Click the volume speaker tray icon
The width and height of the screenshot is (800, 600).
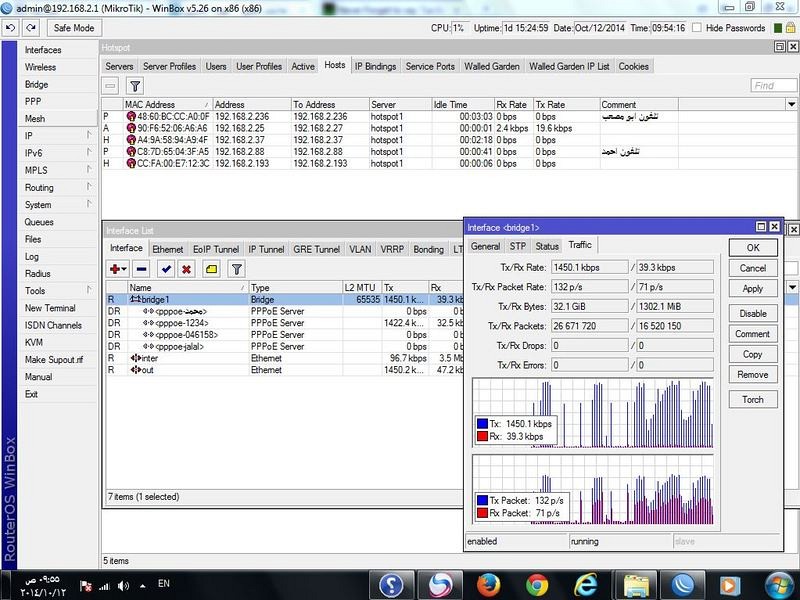click(123, 586)
